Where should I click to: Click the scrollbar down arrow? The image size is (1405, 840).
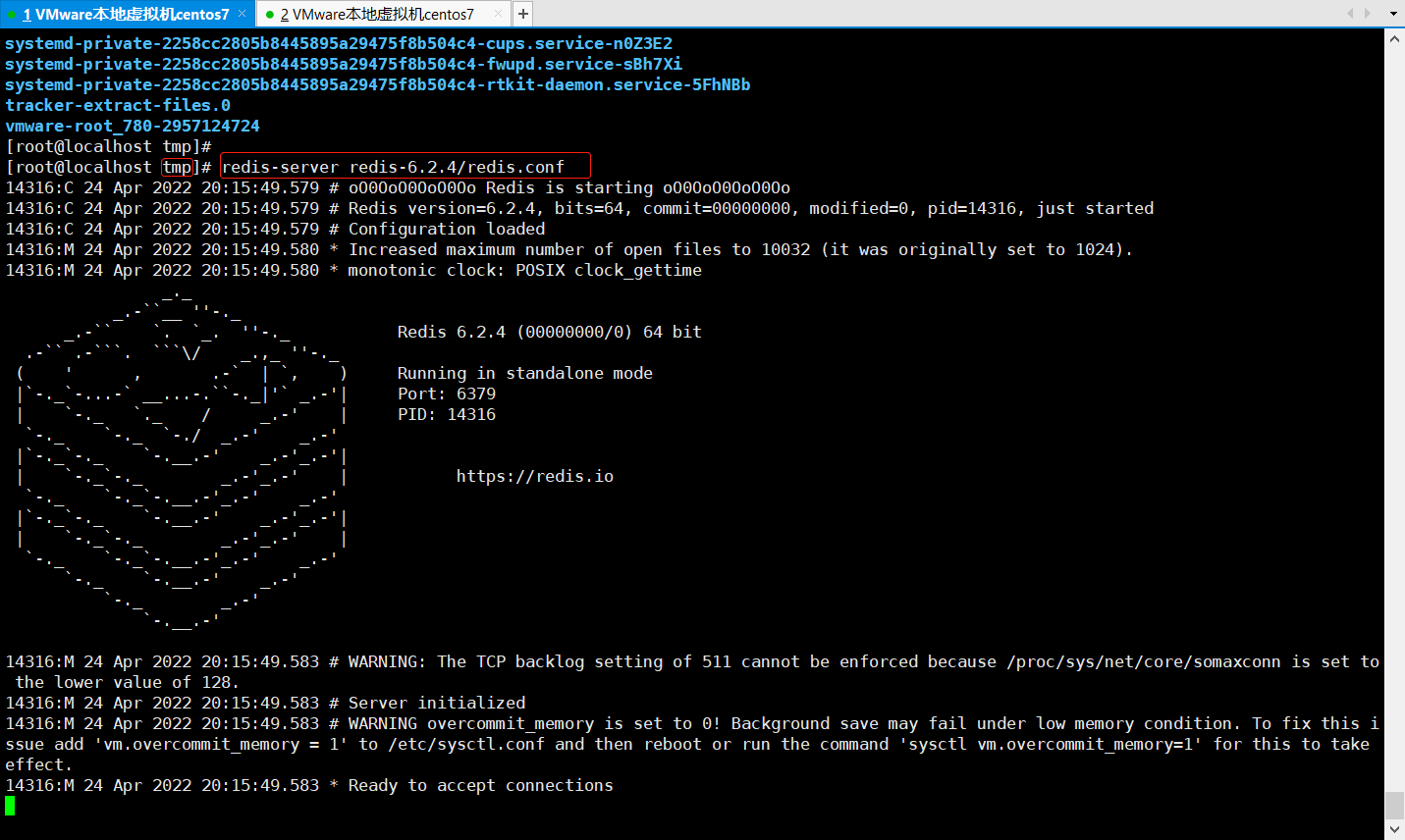point(1394,830)
